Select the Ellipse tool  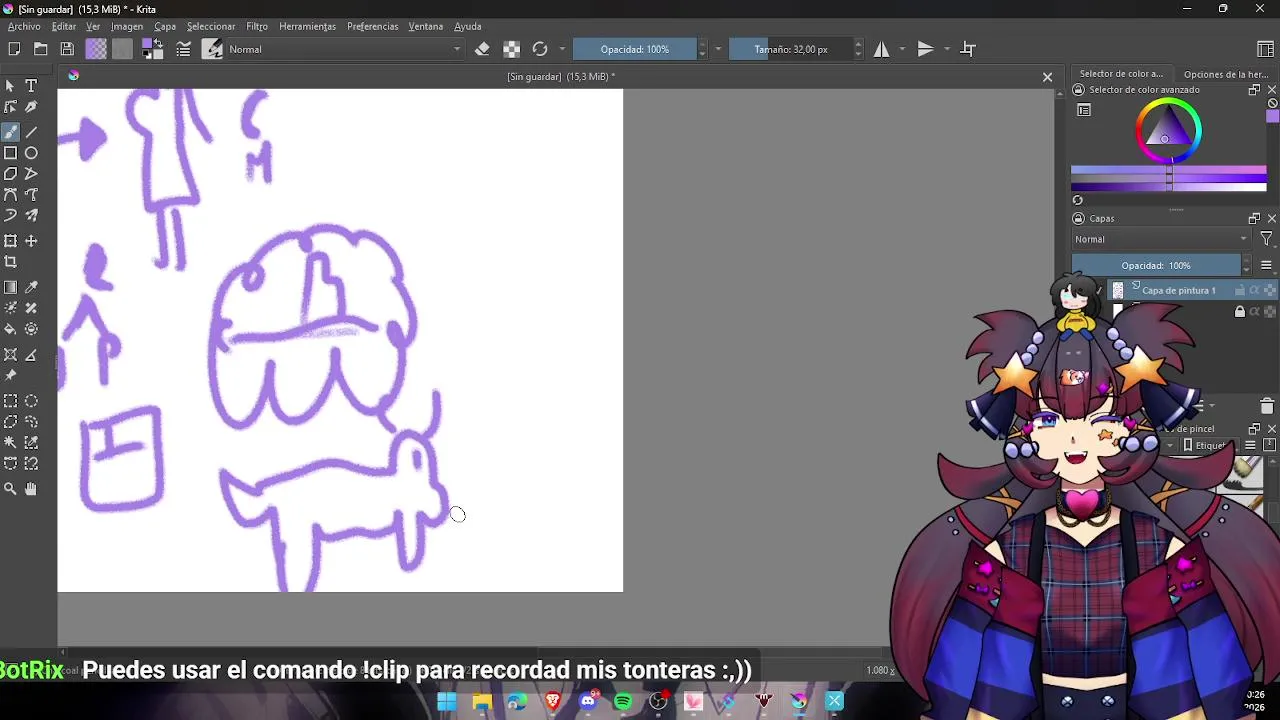pyautogui.click(x=31, y=153)
